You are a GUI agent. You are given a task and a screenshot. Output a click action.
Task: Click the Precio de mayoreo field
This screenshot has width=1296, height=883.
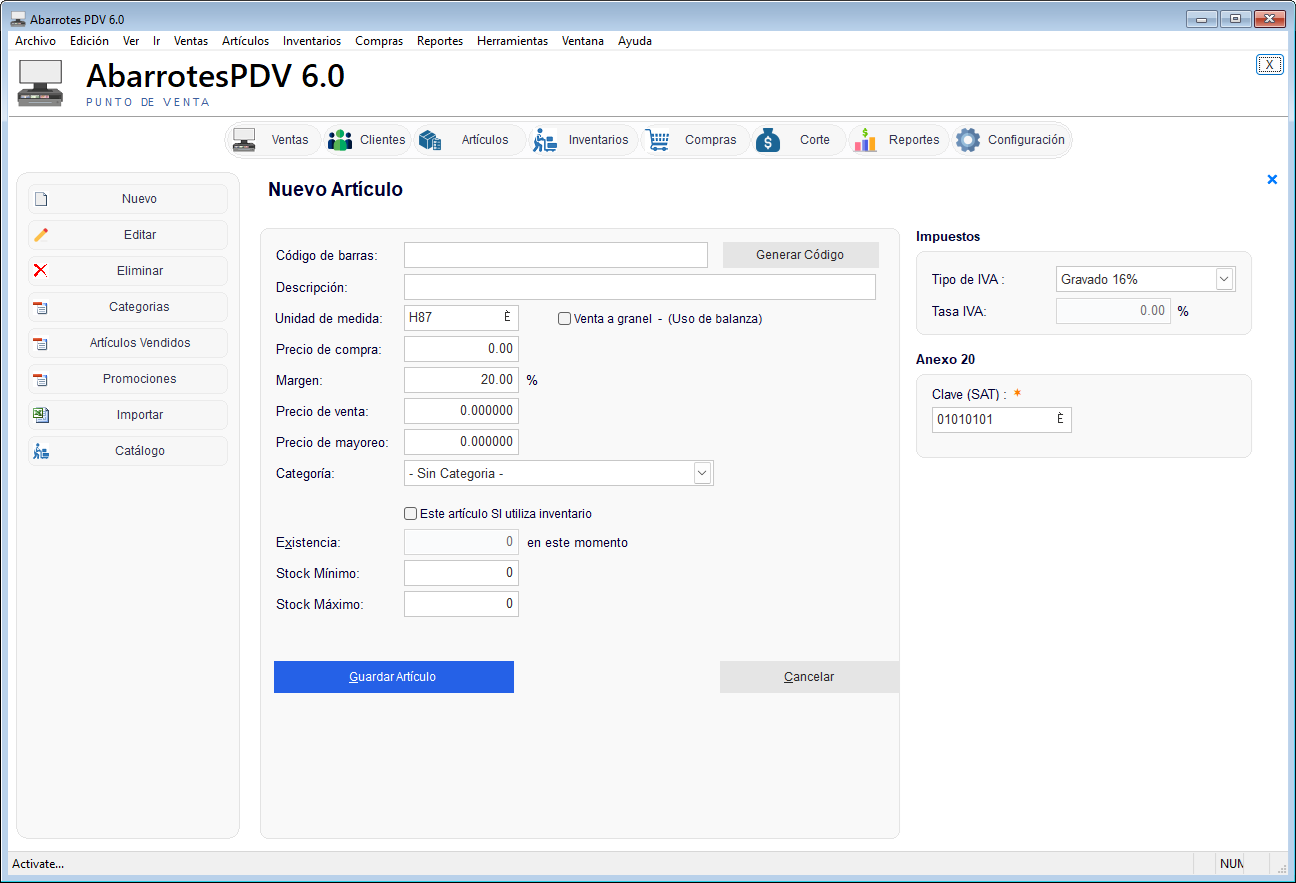(x=461, y=442)
